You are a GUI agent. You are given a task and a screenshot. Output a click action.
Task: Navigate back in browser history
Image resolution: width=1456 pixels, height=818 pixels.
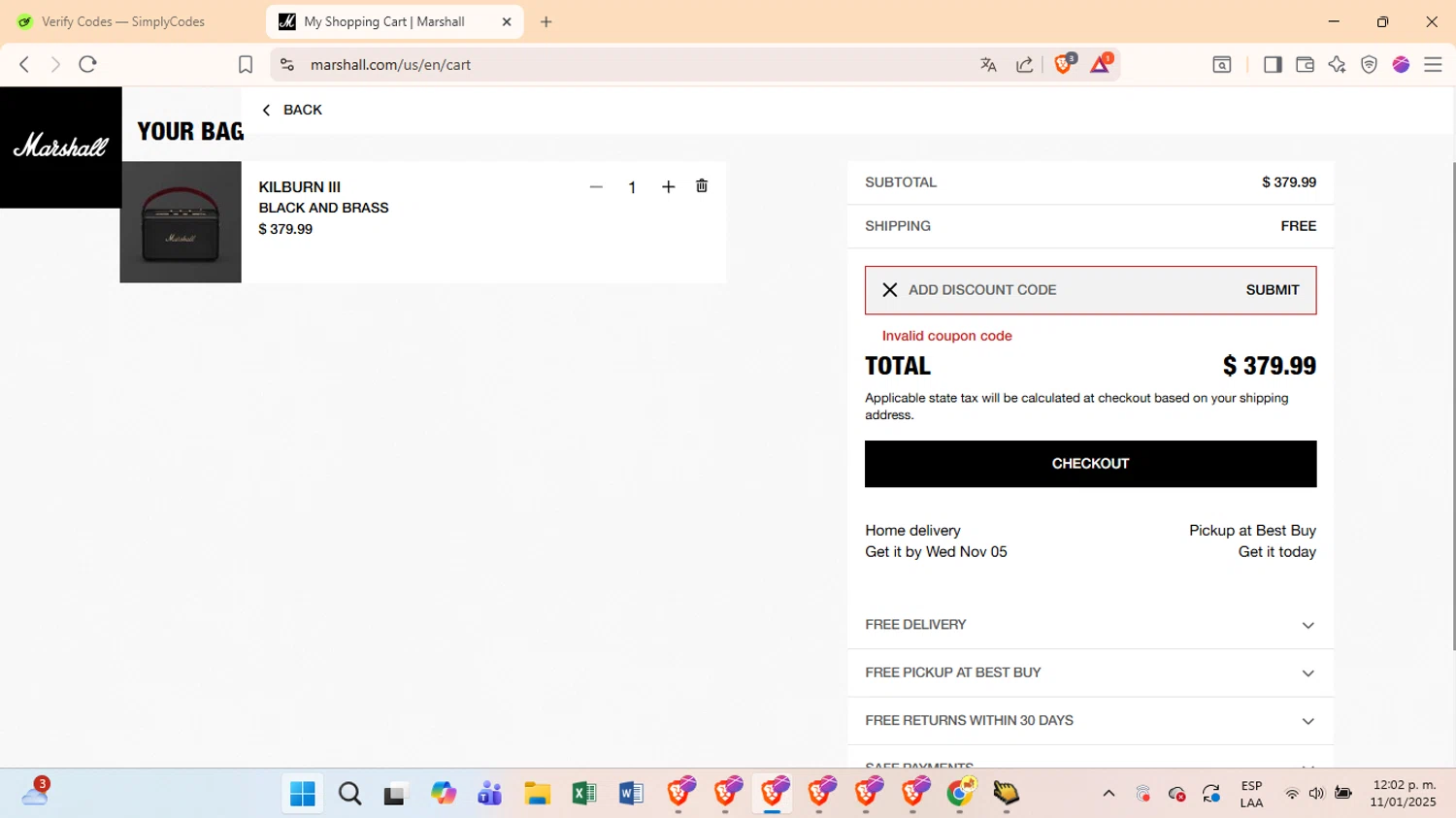point(24,64)
